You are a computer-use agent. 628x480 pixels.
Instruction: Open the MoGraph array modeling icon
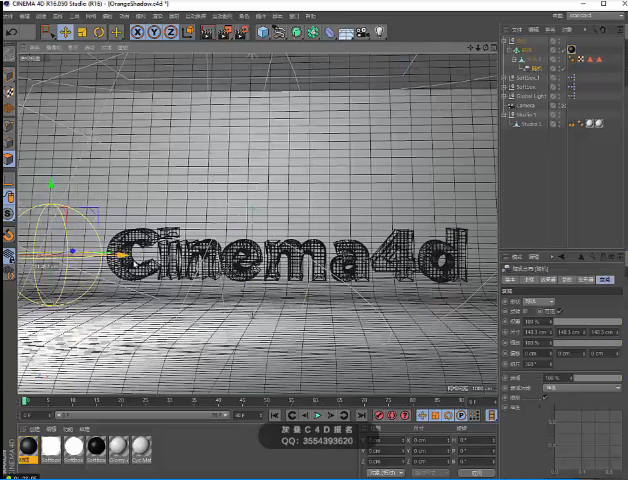tap(313, 32)
